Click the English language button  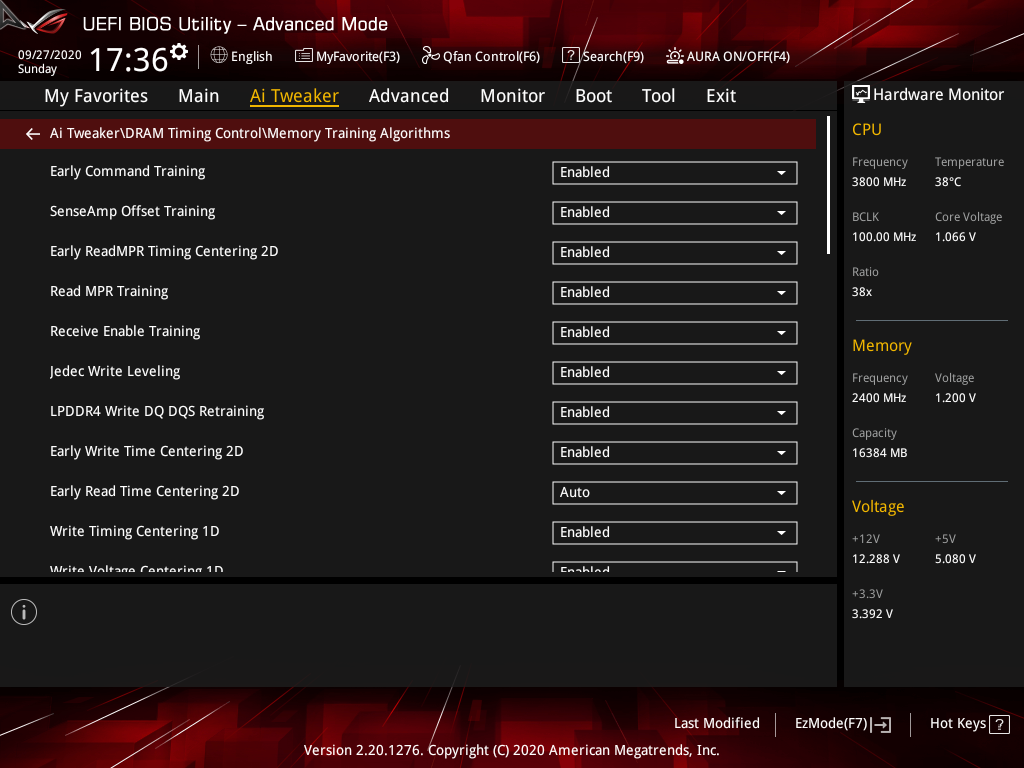point(242,56)
